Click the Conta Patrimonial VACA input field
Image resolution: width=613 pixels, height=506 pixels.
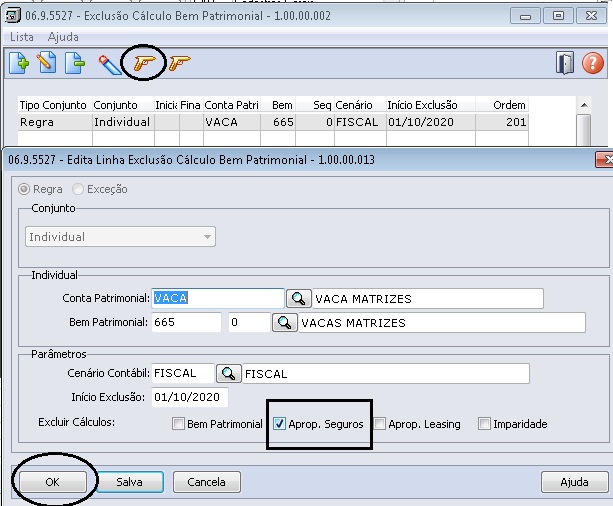pyautogui.click(x=218, y=298)
